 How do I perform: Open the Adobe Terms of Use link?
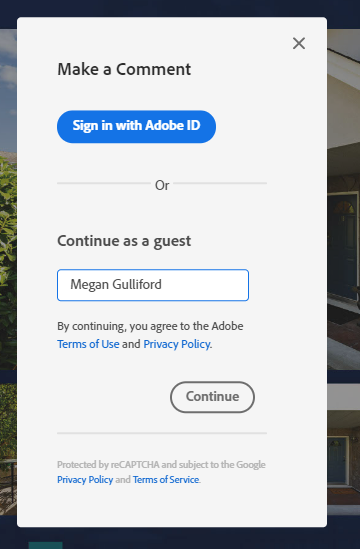88,344
